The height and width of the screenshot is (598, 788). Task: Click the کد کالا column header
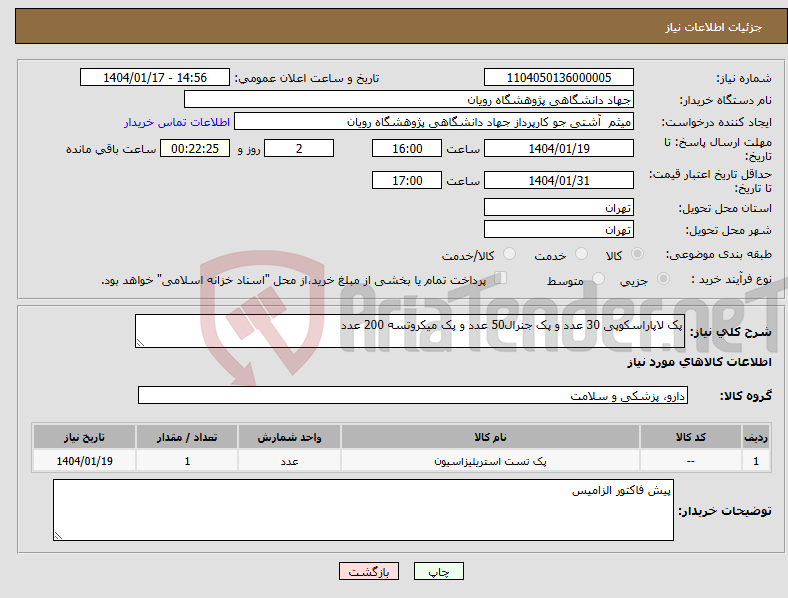click(x=691, y=437)
